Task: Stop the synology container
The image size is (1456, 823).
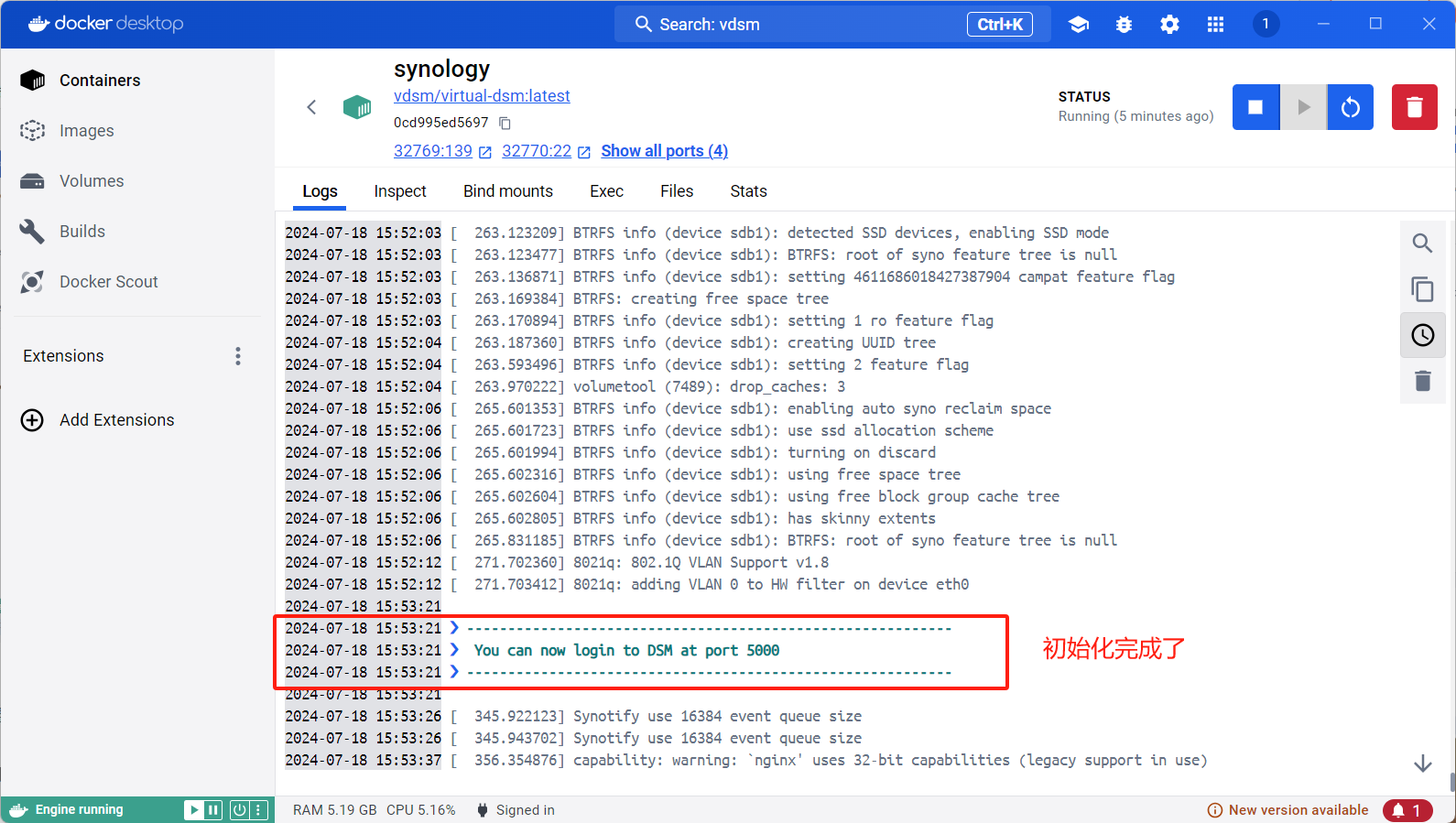Action: click(x=1255, y=107)
